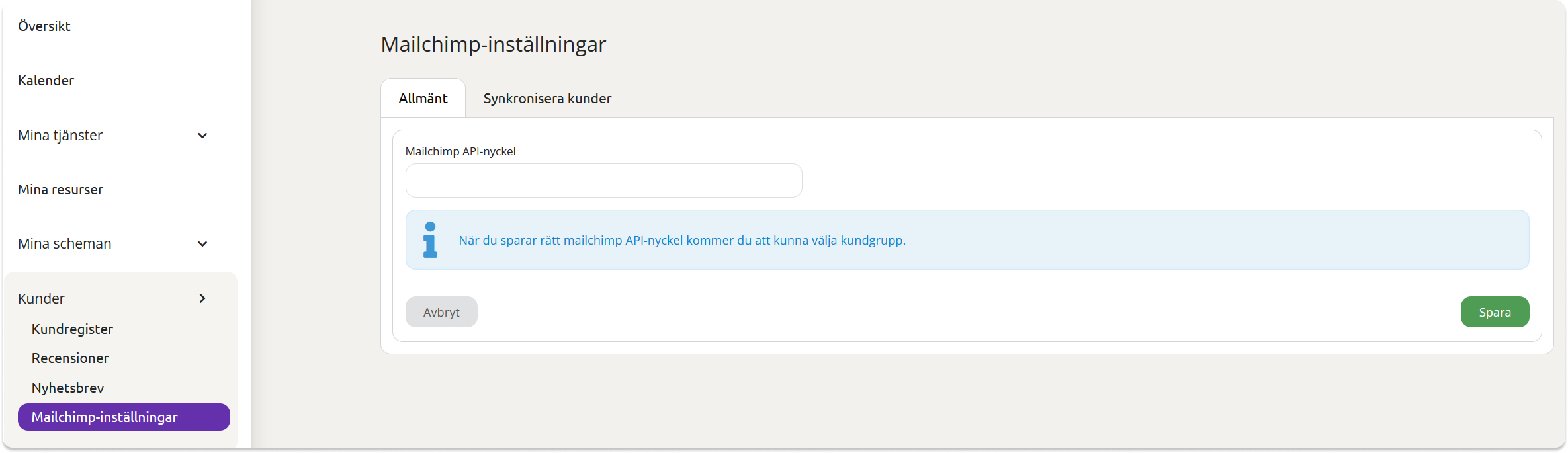Open the Översikt sidebar item
1568x453 pixels.
click(44, 26)
